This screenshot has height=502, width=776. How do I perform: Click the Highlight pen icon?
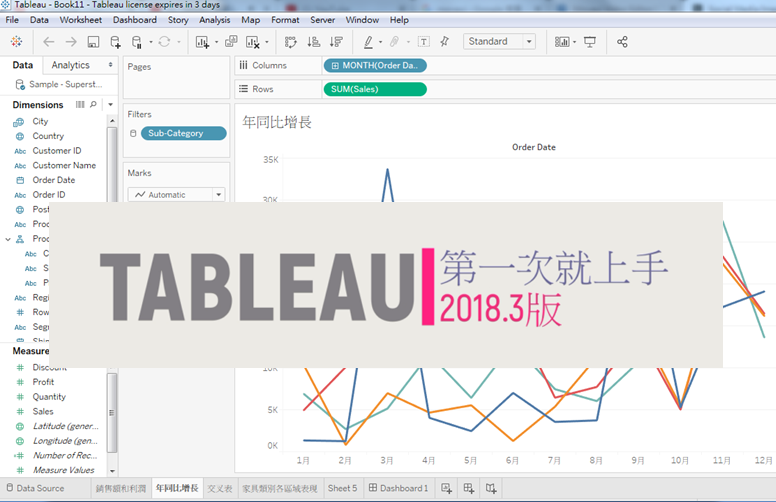(368, 42)
